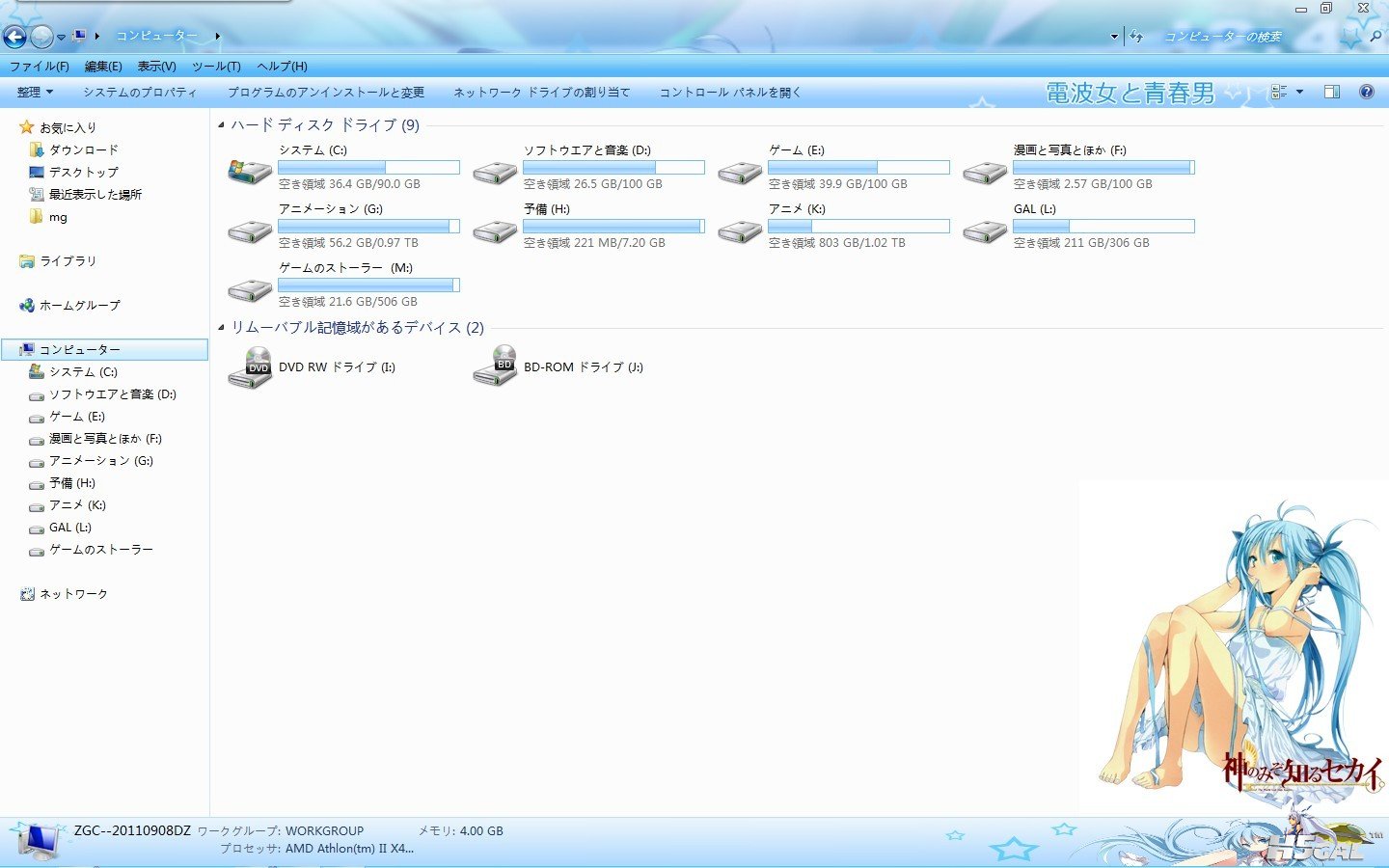The height and width of the screenshot is (868, 1389).
Task: Open the ファイル(F) menu
Action: (x=39, y=67)
